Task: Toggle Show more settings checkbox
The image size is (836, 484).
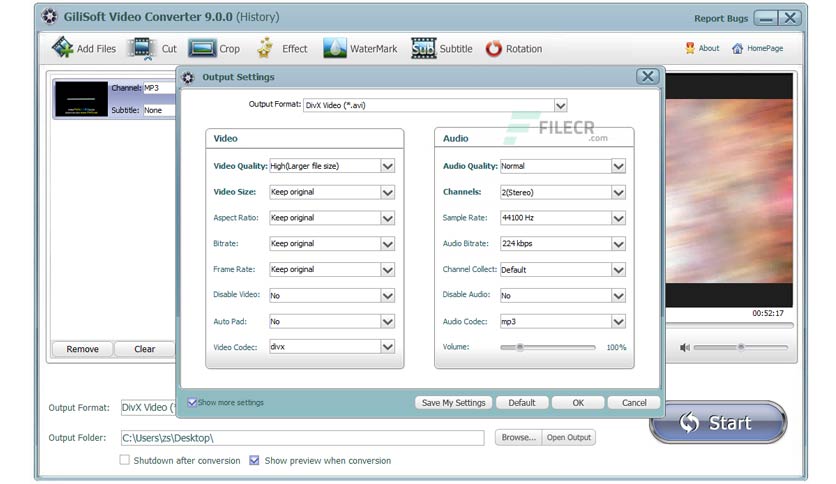Action: click(192, 402)
